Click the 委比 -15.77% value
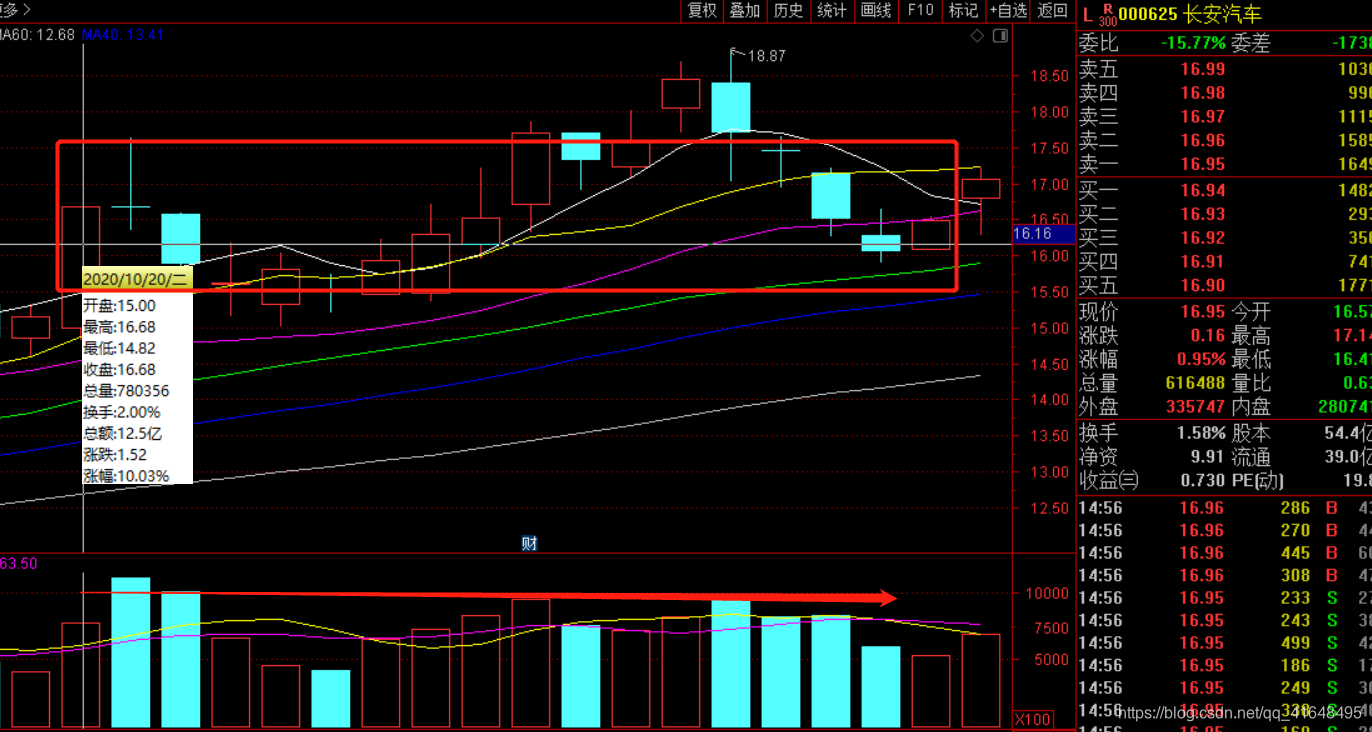 [1192, 43]
